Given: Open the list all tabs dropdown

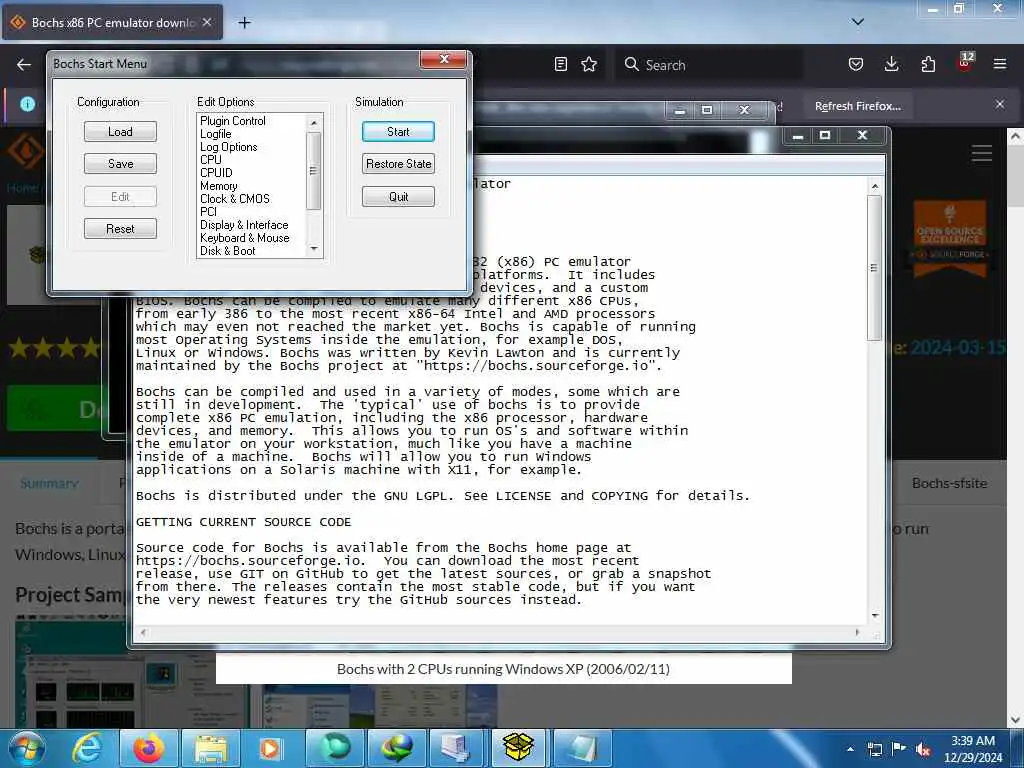Looking at the screenshot, I should coord(857,22).
